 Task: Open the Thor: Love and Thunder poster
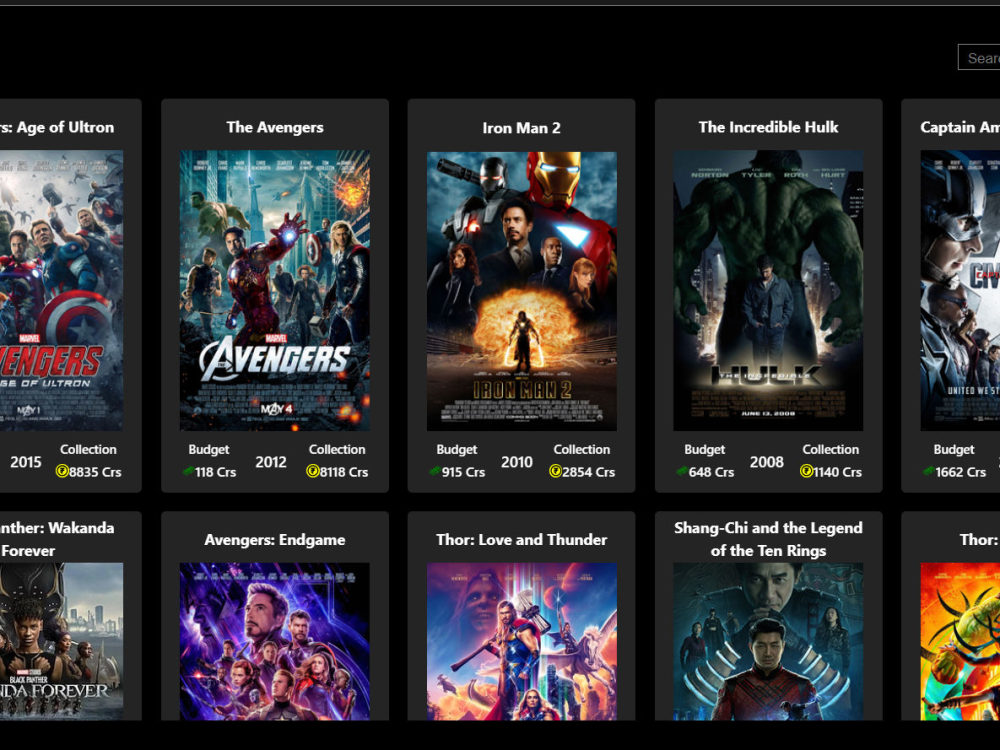(x=522, y=642)
